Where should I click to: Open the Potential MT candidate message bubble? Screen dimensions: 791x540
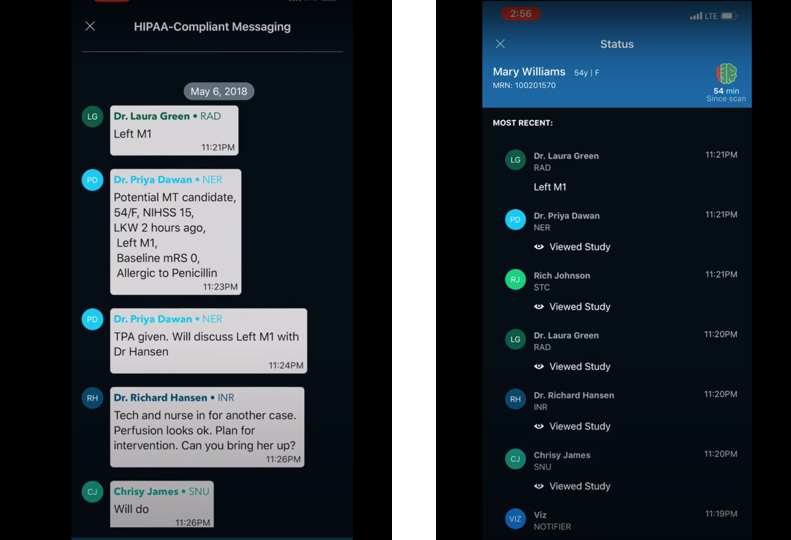point(176,232)
